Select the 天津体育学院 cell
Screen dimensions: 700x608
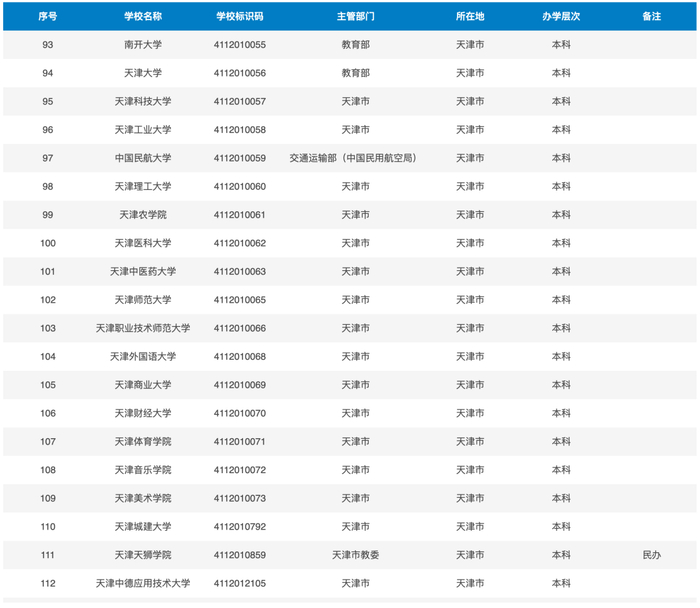pos(143,441)
